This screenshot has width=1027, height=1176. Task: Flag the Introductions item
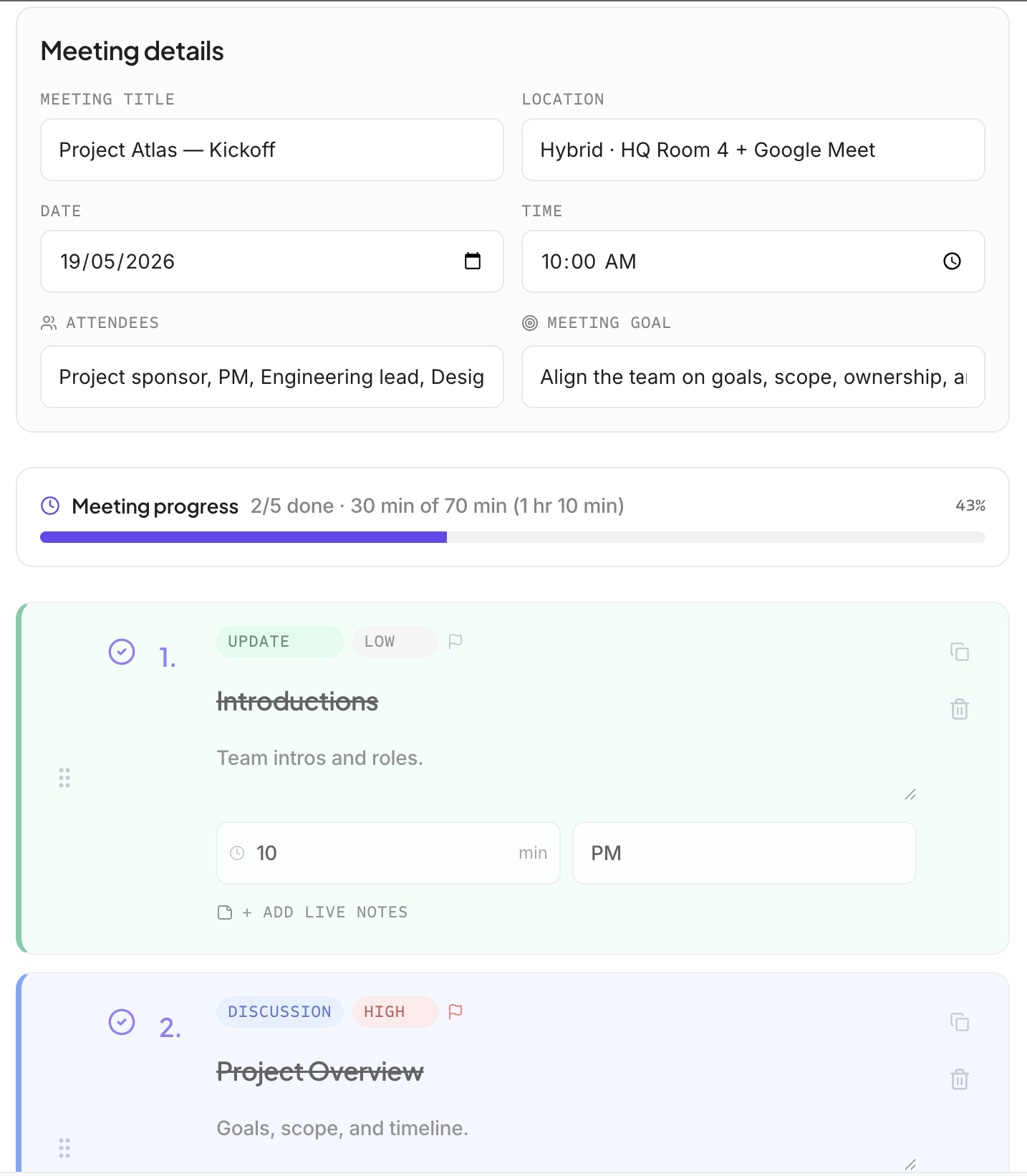(455, 642)
